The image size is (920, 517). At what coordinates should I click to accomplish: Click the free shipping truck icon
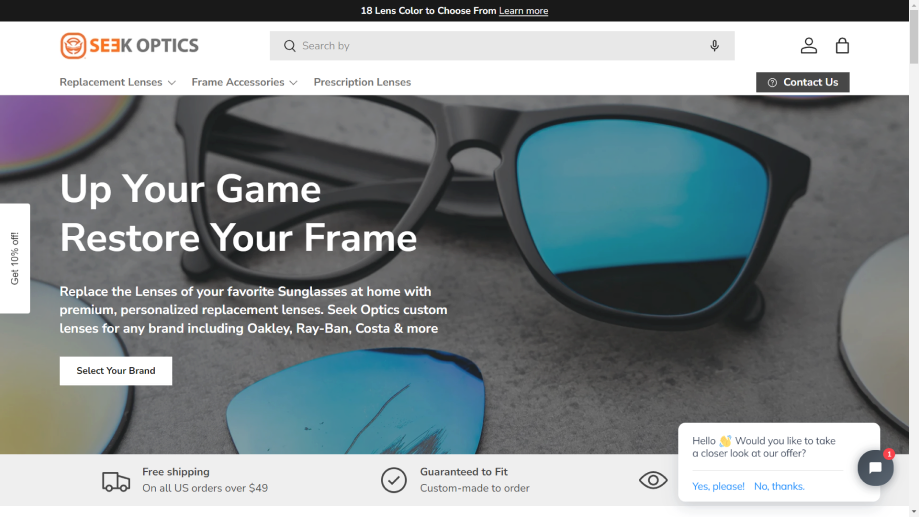[116, 481]
